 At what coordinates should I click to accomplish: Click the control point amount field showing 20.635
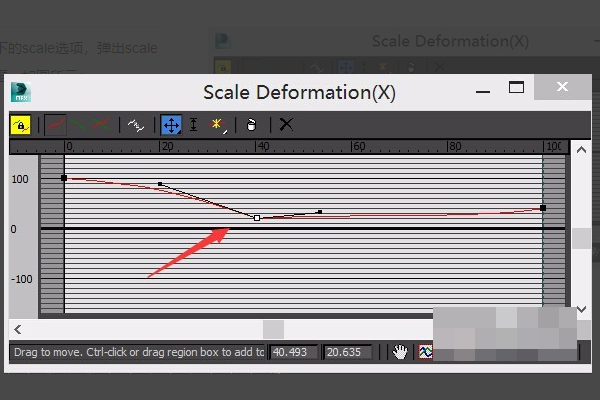click(x=348, y=352)
